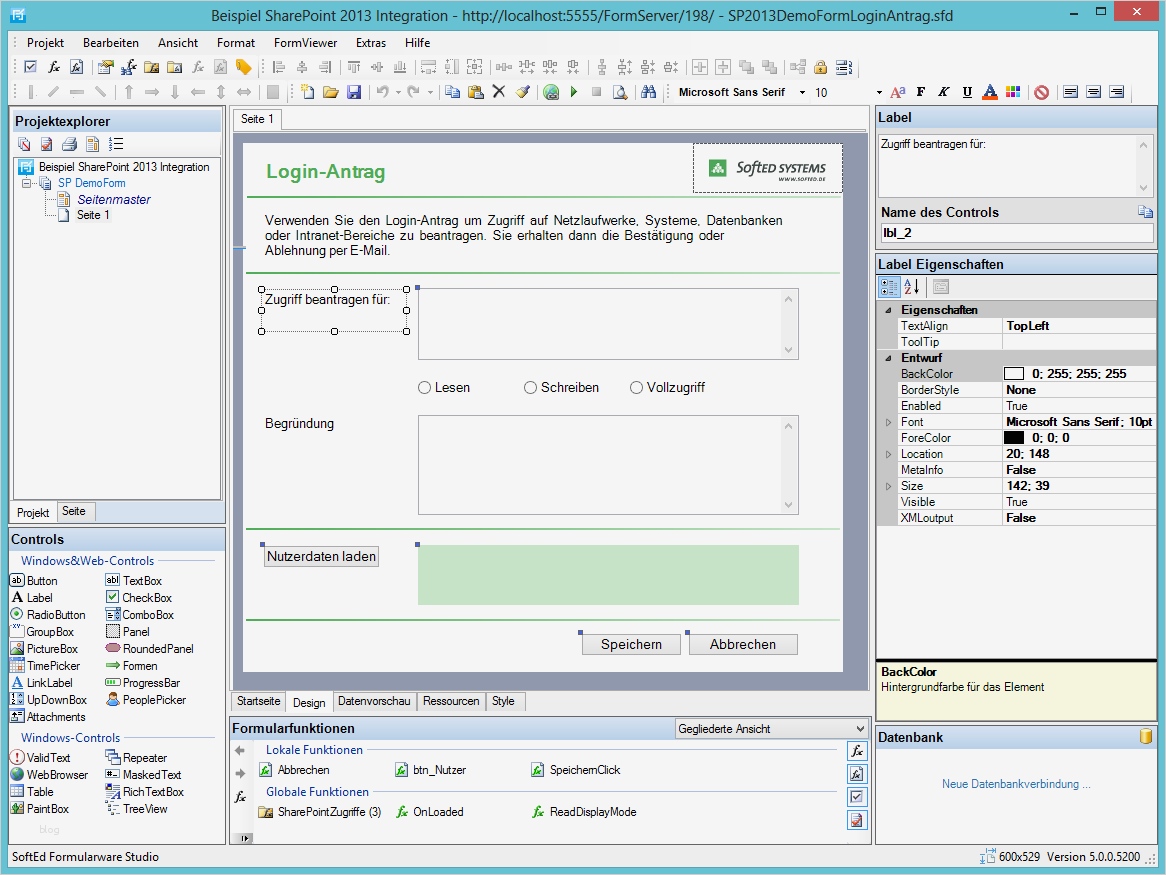Toggle underline text formatting
Viewport: 1166px width, 875px height.
click(x=967, y=92)
